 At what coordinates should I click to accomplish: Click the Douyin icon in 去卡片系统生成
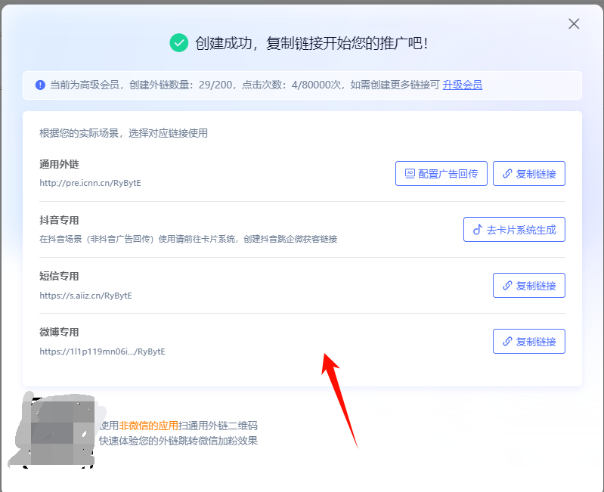tap(477, 229)
